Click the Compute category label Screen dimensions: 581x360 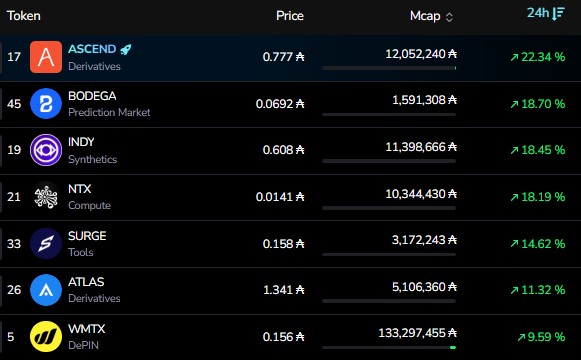(89, 206)
